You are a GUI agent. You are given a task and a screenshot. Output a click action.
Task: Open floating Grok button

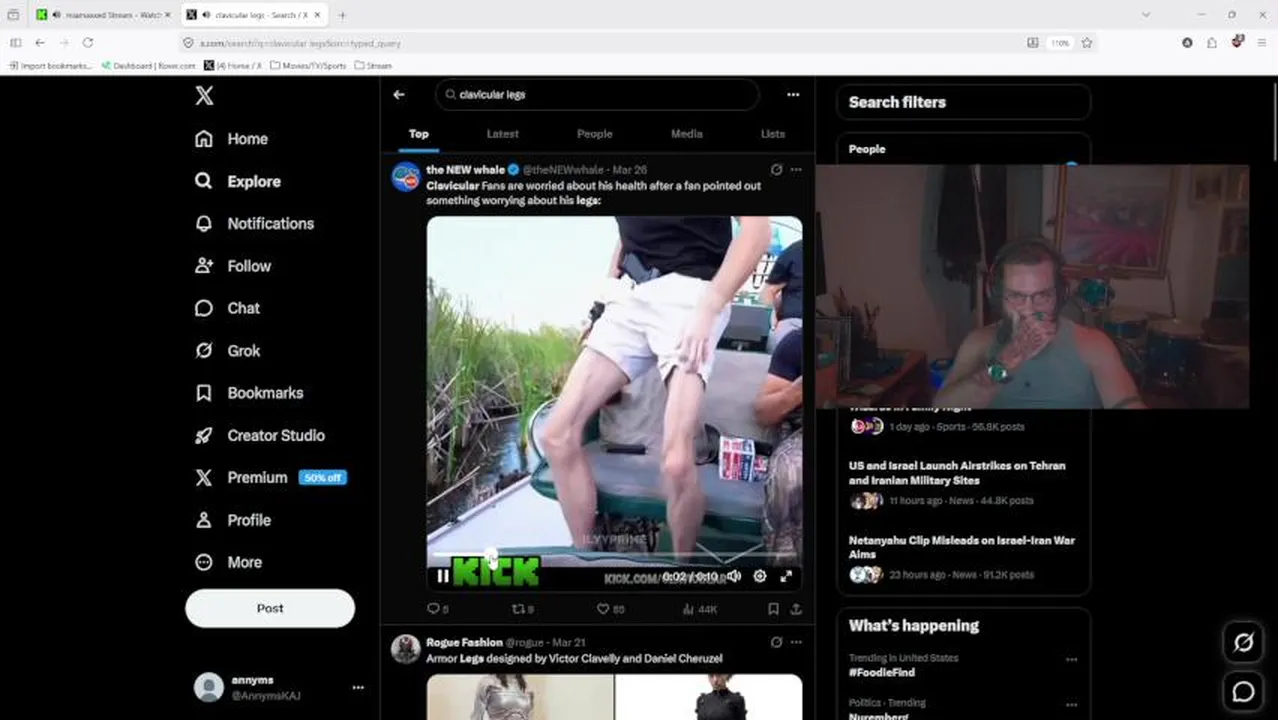[x=1243, y=643]
